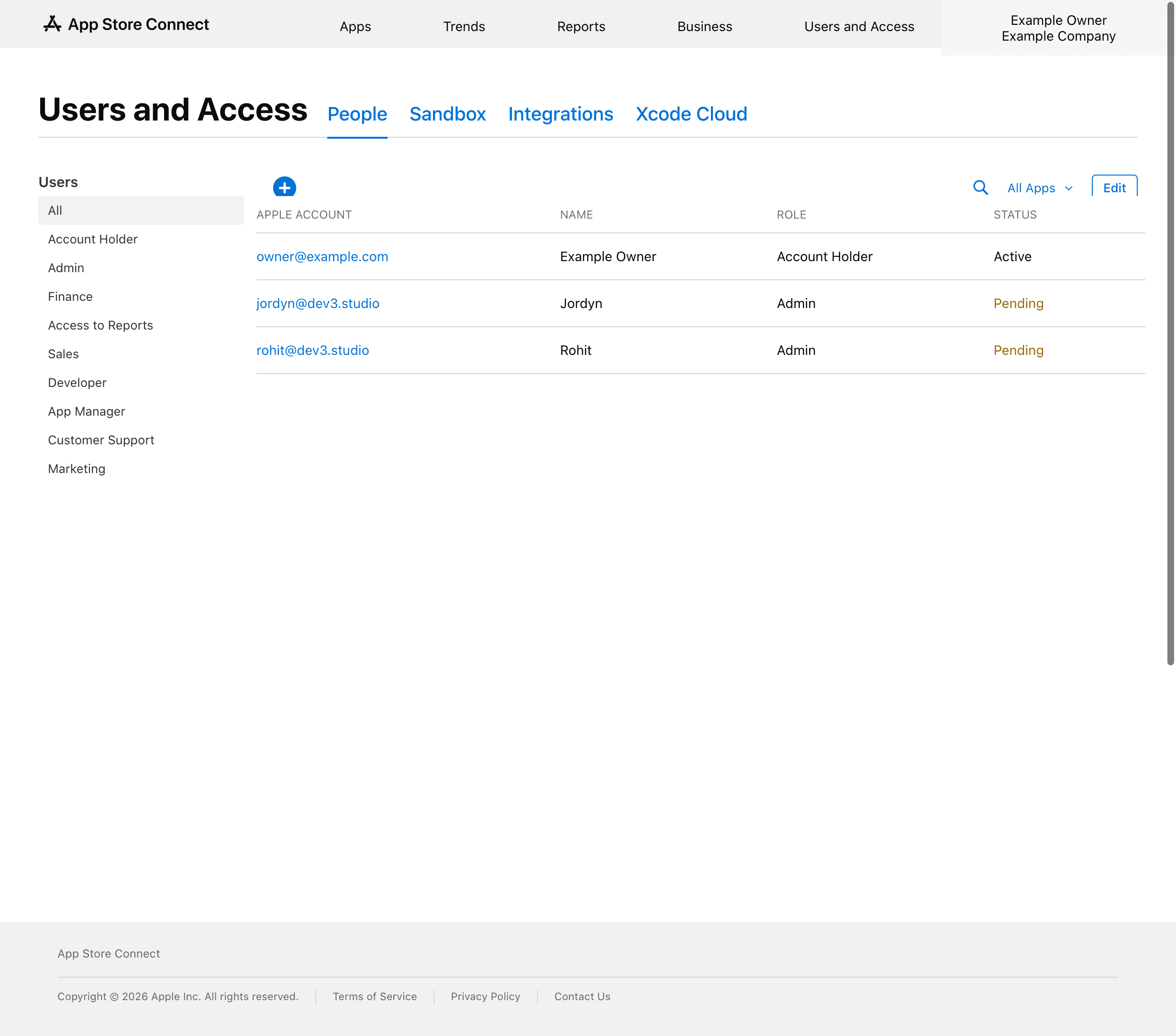The width and height of the screenshot is (1176, 1036).
Task: Open Business in top navigation
Action: [x=704, y=26]
